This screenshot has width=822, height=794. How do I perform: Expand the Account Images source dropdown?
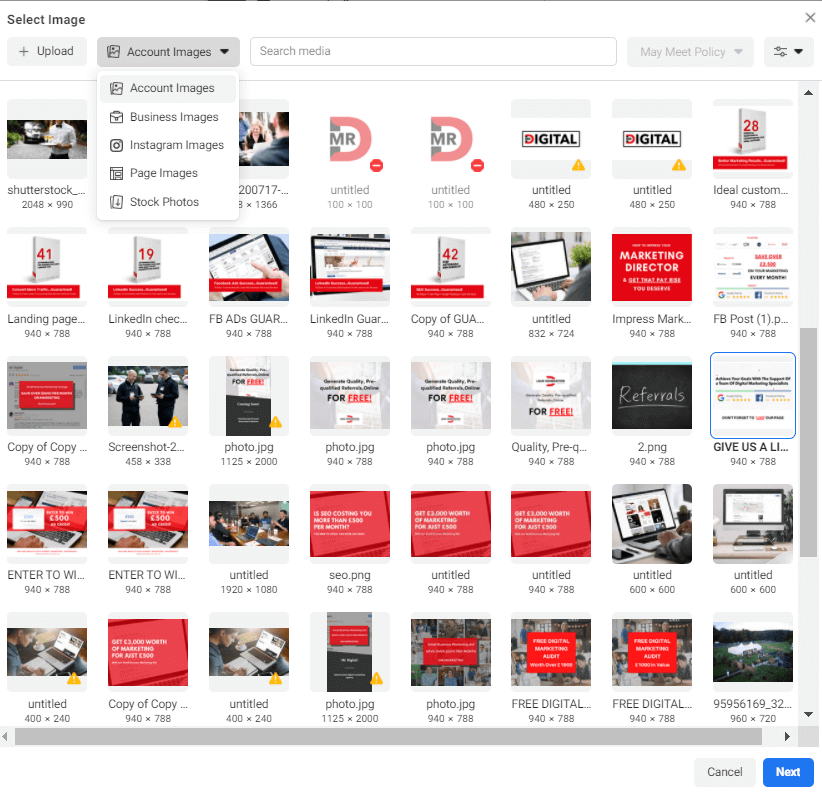click(x=168, y=52)
